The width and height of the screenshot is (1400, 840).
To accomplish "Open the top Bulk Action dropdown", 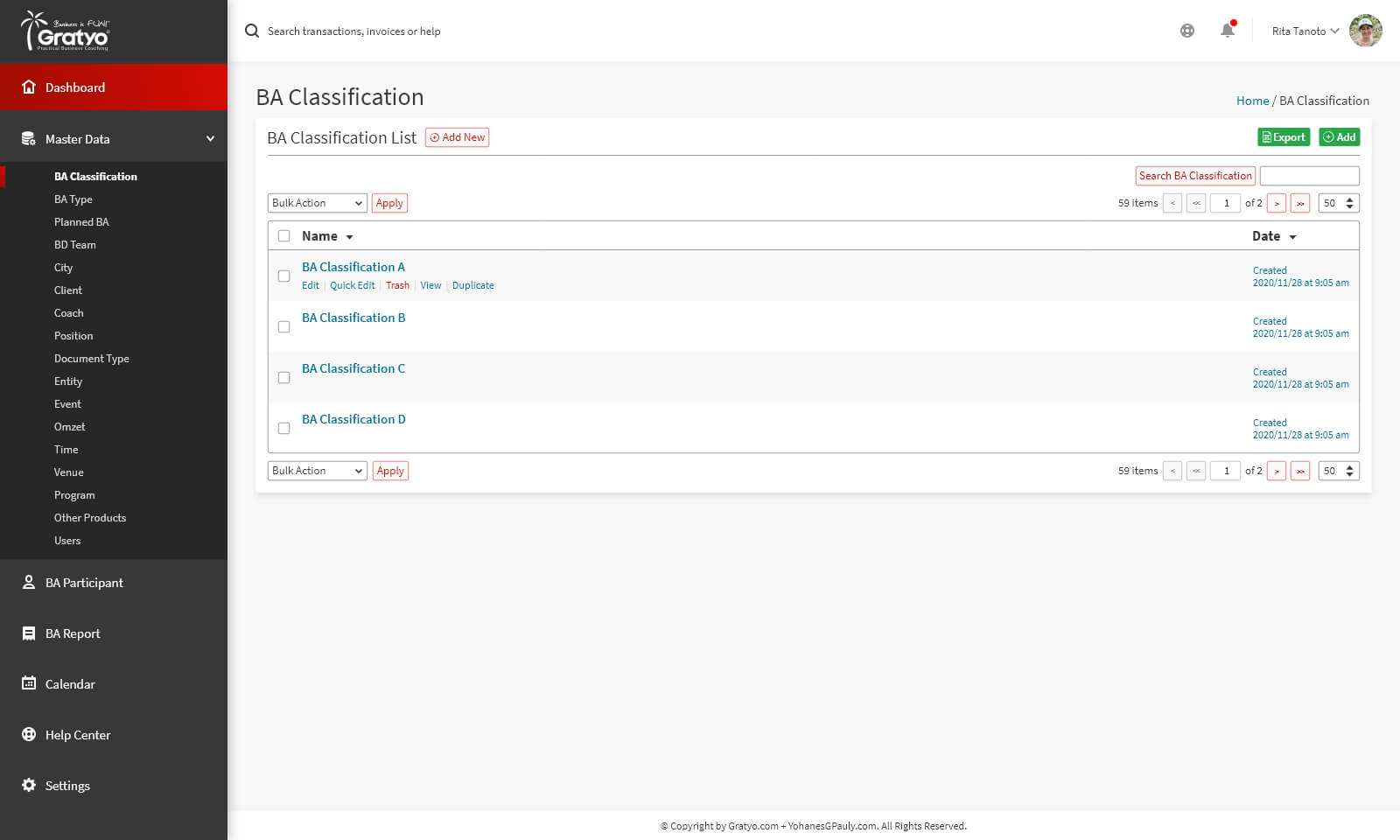I will (317, 203).
